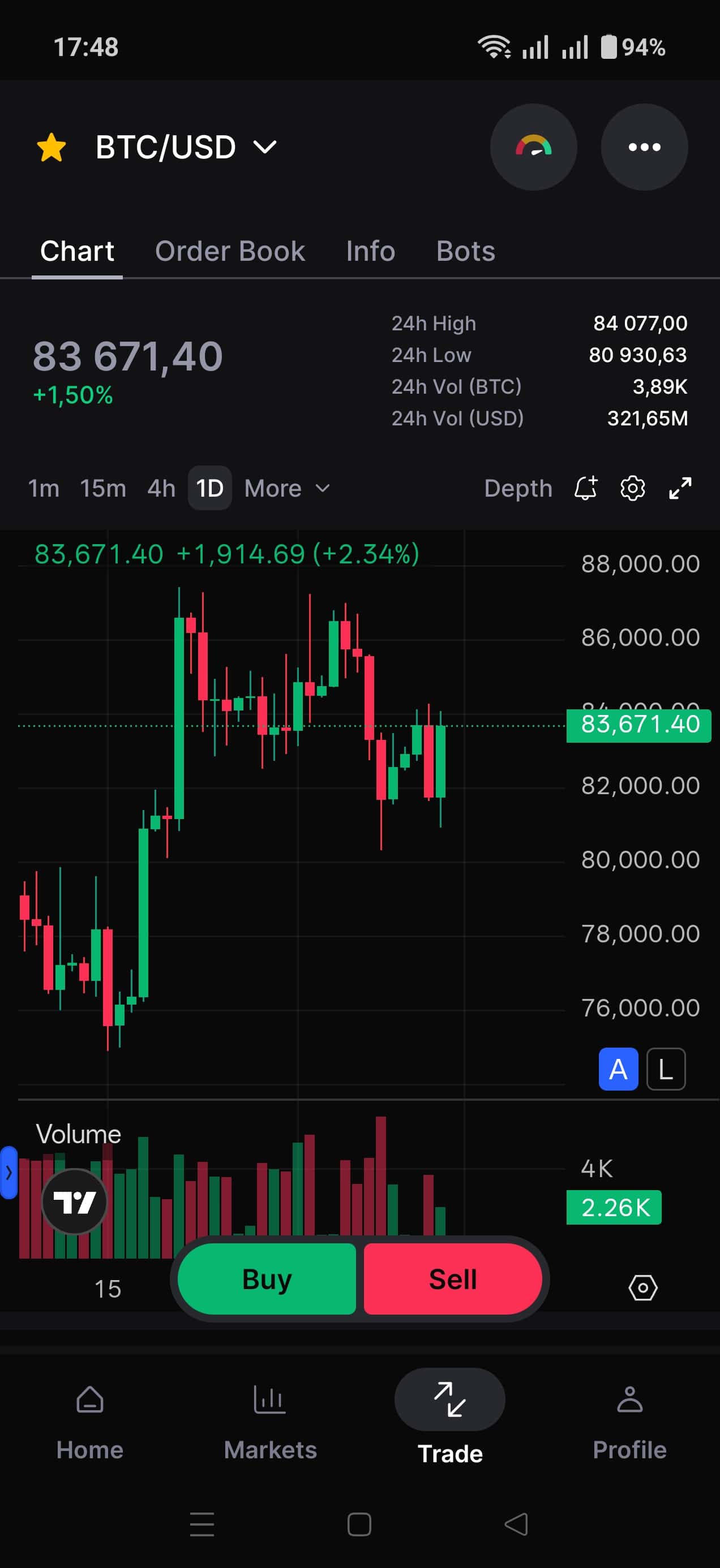Select the 1m timeframe
The height and width of the screenshot is (1568, 720).
click(44, 488)
